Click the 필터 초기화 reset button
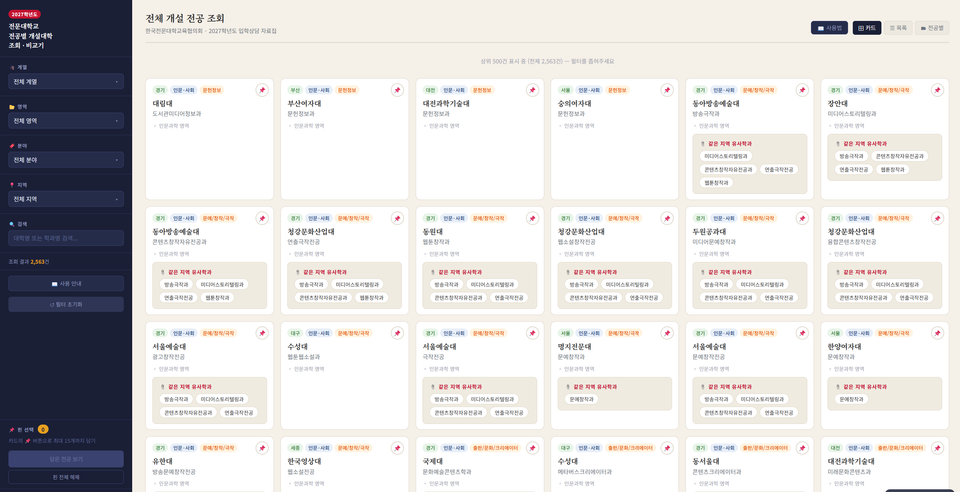 click(66, 304)
